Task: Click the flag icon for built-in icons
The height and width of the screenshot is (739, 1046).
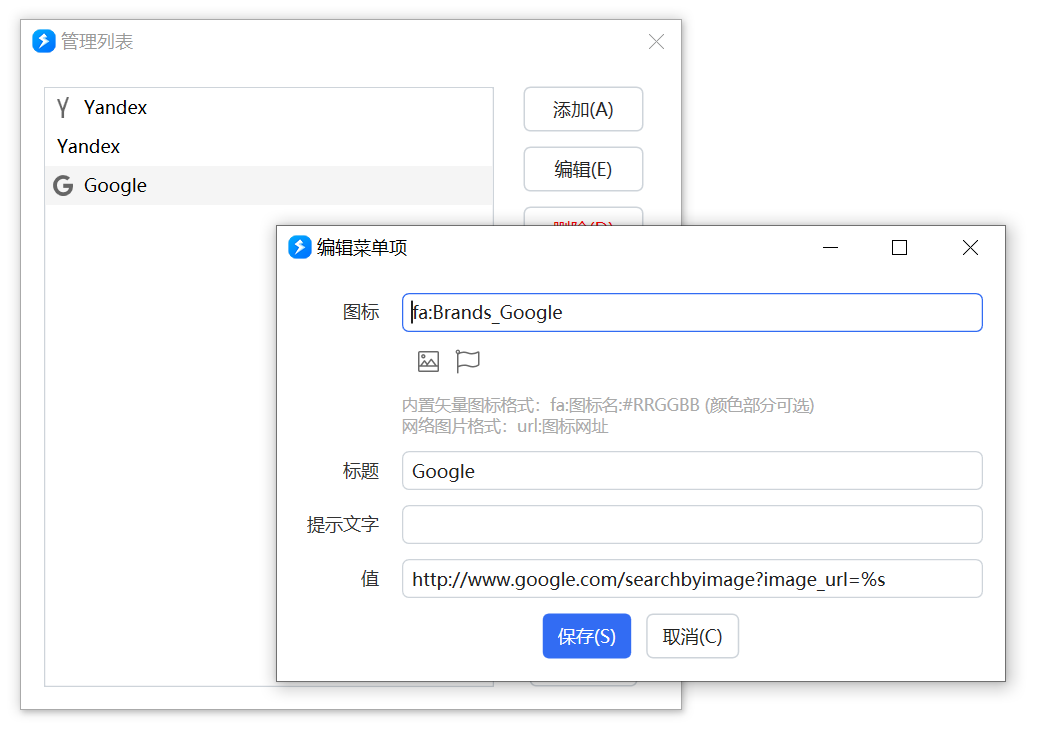Action: [468, 361]
